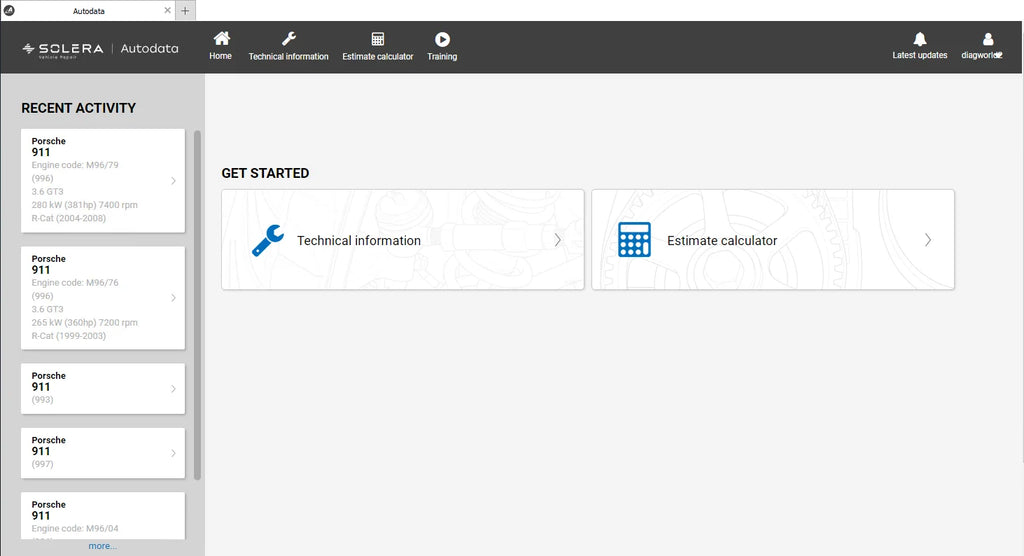Click the blue wrench icon in Get Started
This screenshot has width=1024, height=556.
click(268, 240)
